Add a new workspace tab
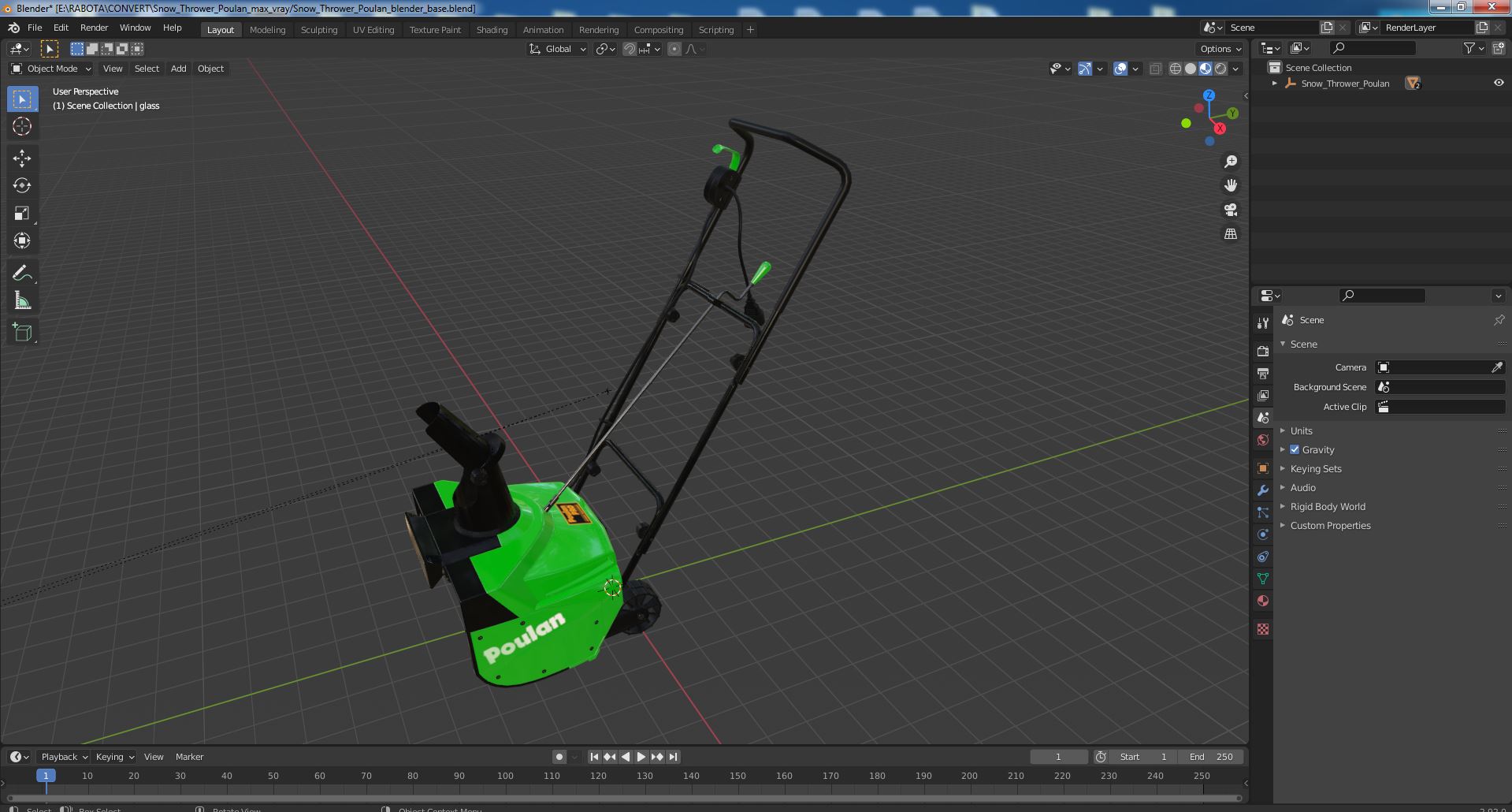Screen dimensions: 1512x812 click(x=750, y=30)
